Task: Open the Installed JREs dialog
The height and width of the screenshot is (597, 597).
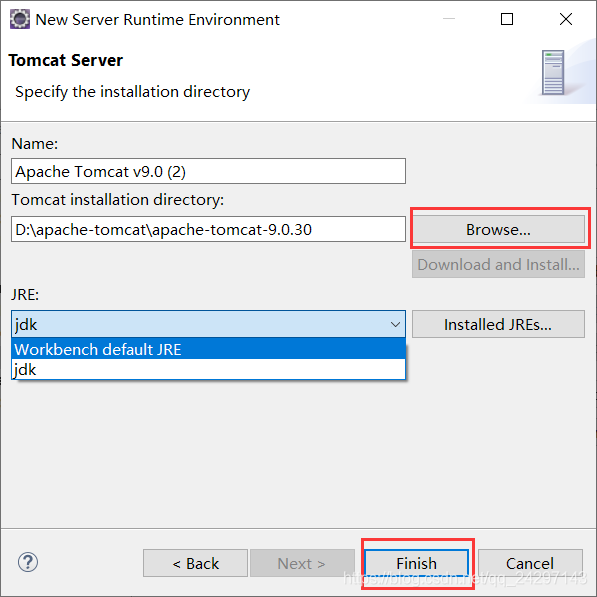Action: pyautogui.click(x=498, y=324)
